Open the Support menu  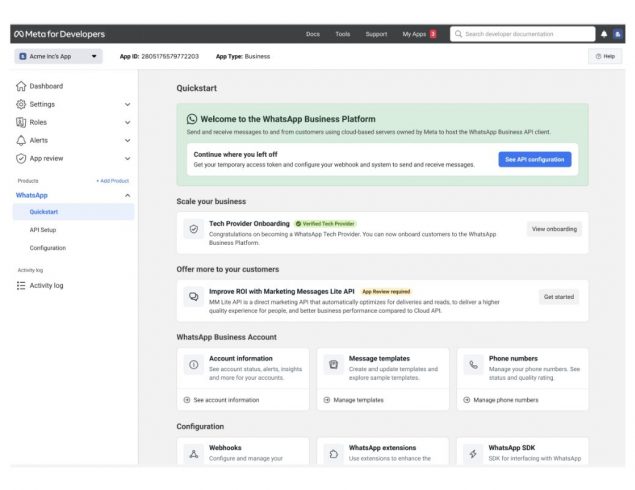click(x=376, y=34)
